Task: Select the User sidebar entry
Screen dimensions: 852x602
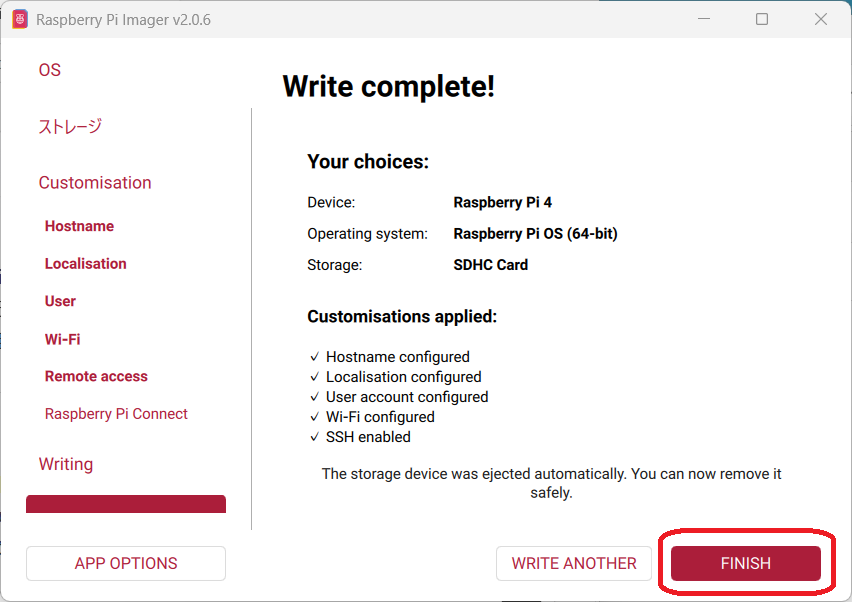Action: (60, 301)
